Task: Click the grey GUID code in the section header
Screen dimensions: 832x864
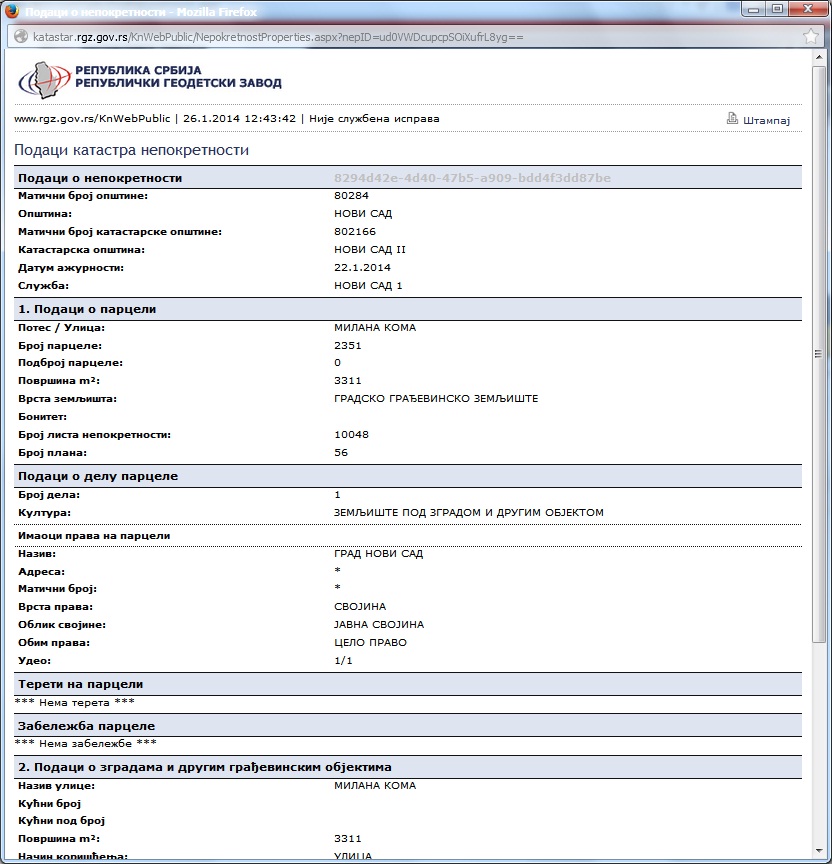Action: tap(472, 178)
